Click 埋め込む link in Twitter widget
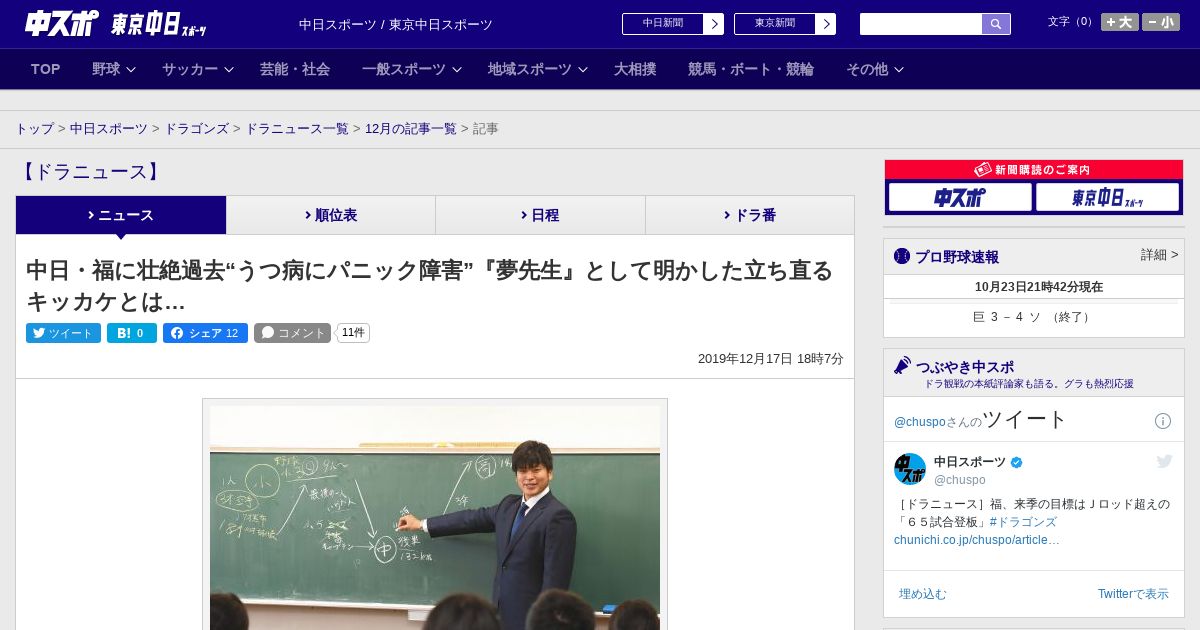This screenshot has height=630, width=1200. tap(922, 594)
